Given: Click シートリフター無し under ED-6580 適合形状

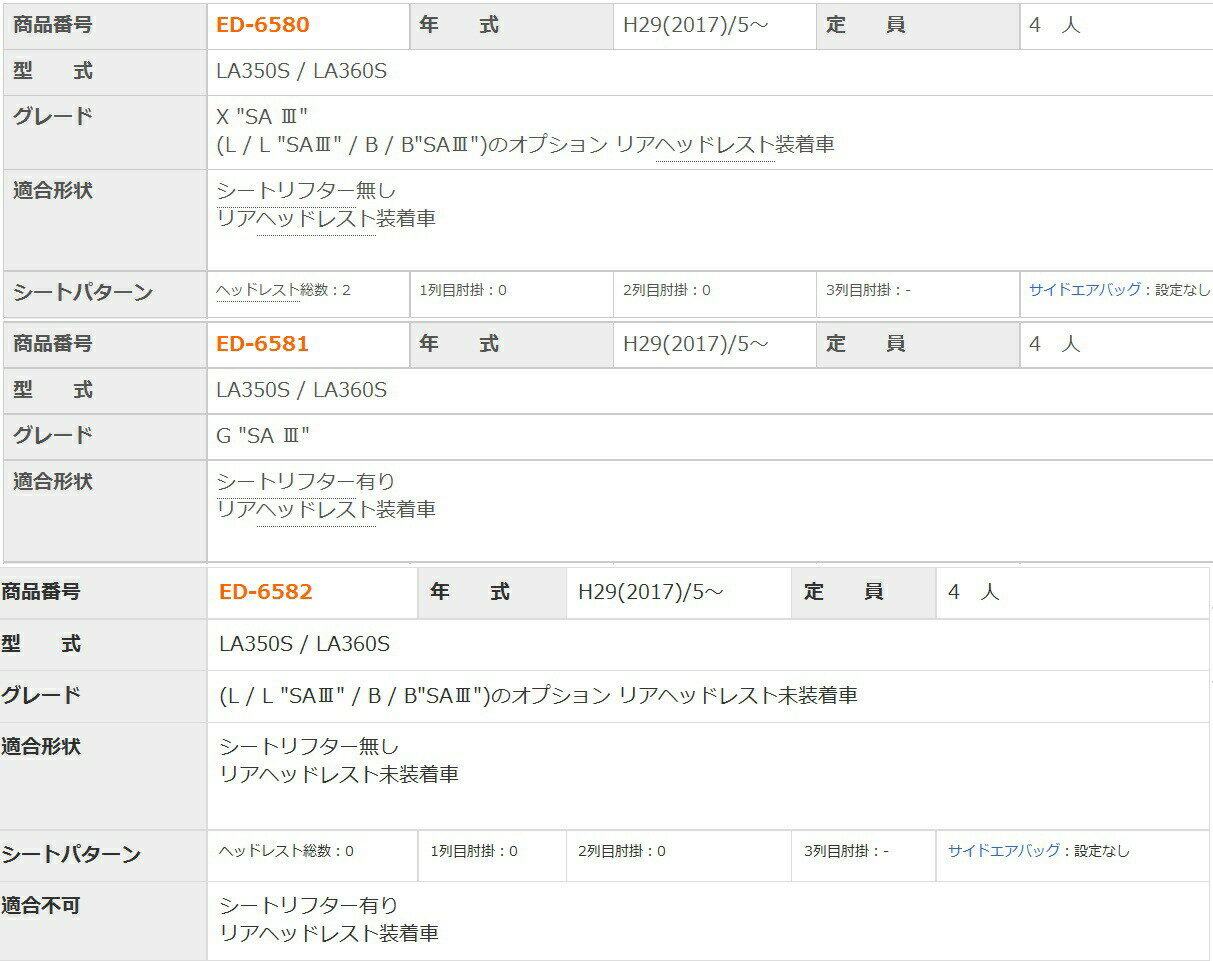Looking at the screenshot, I should point(306,190).
